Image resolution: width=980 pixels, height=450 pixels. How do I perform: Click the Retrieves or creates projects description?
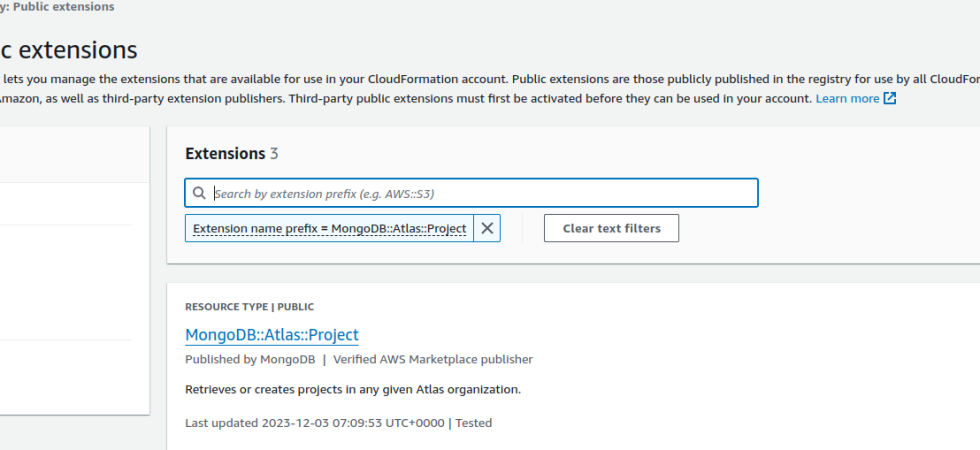352,389
